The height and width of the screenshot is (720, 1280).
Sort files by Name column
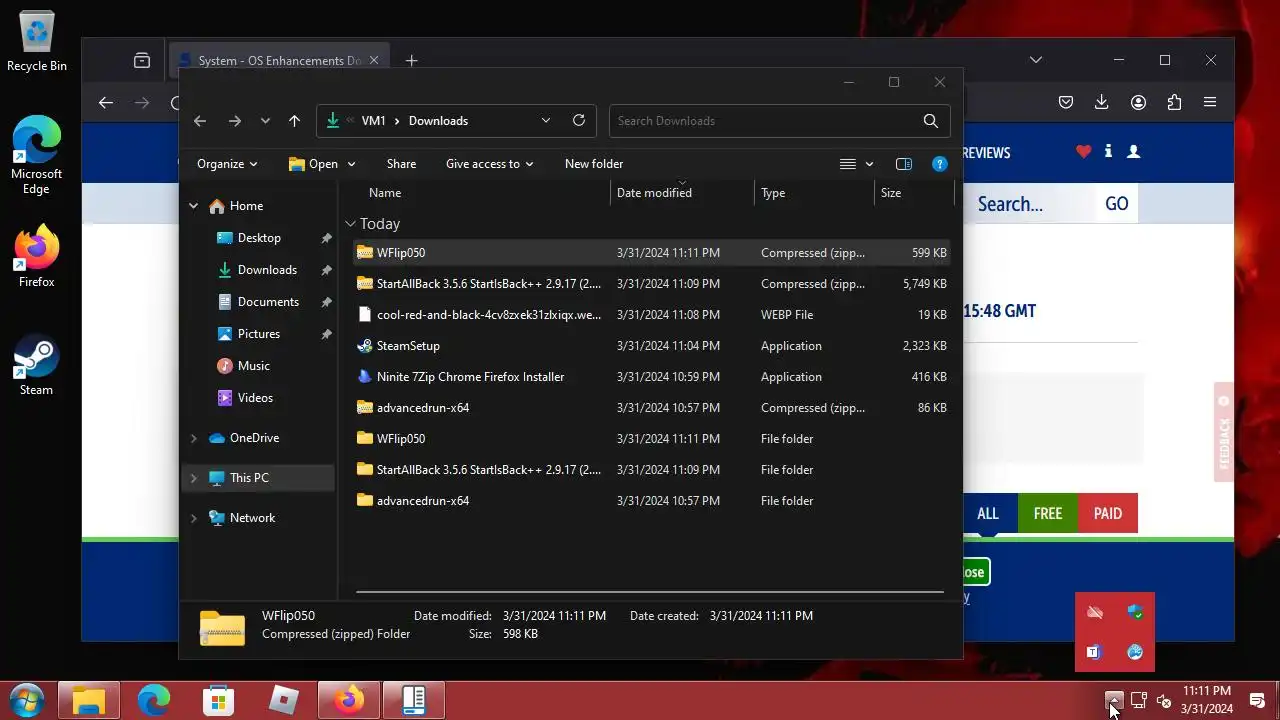point(385,193)
